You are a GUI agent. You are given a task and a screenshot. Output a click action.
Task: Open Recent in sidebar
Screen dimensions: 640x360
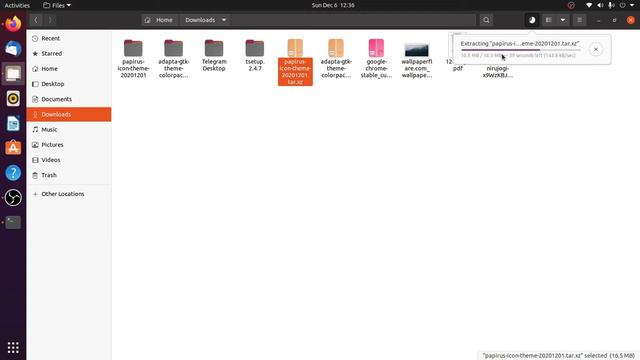coord(69,38)
